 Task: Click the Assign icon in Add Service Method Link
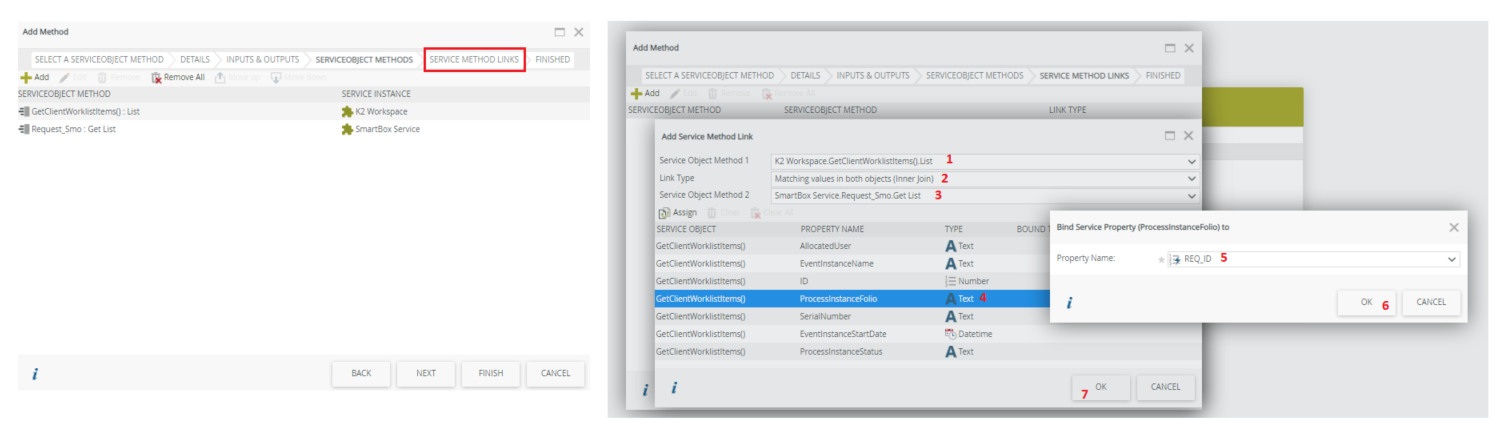664,213
